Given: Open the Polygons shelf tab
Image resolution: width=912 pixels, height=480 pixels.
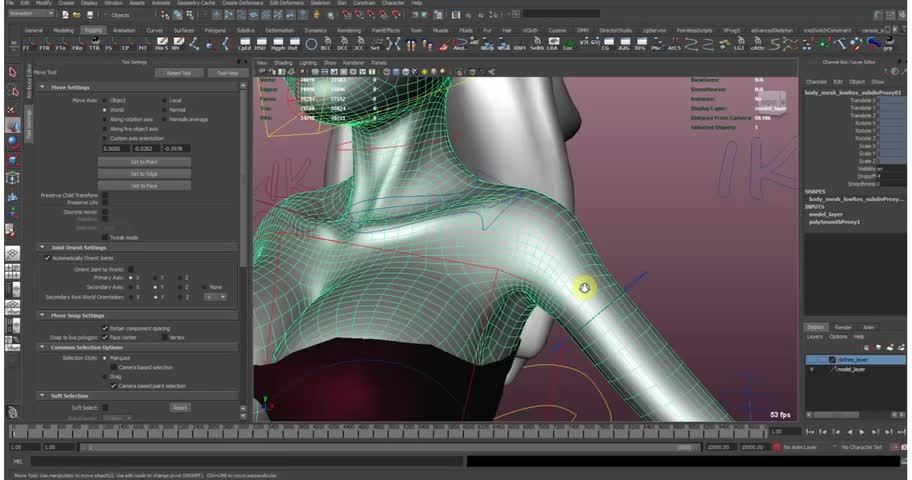Looking at the screenshot, I should coord(216,30).
